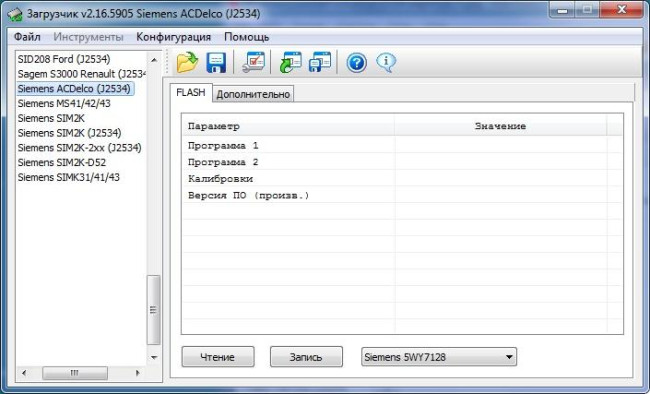Click the app icon in the title bar
This screenshot has width=650, height=394.
click(15, 14)
